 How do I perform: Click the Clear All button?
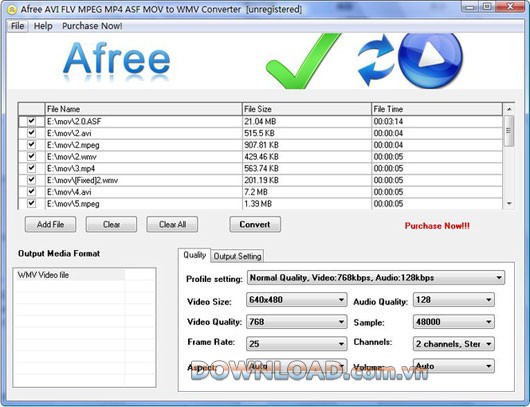click(x=172, y=224)
